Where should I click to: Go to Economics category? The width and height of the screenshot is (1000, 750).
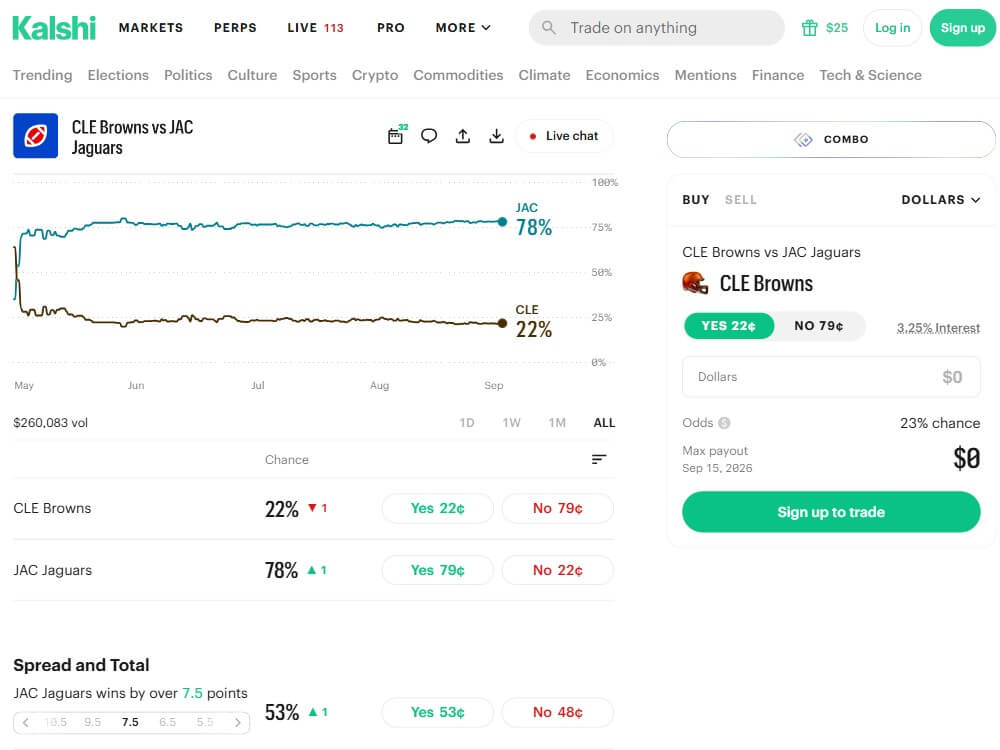(x=622, y=75)
